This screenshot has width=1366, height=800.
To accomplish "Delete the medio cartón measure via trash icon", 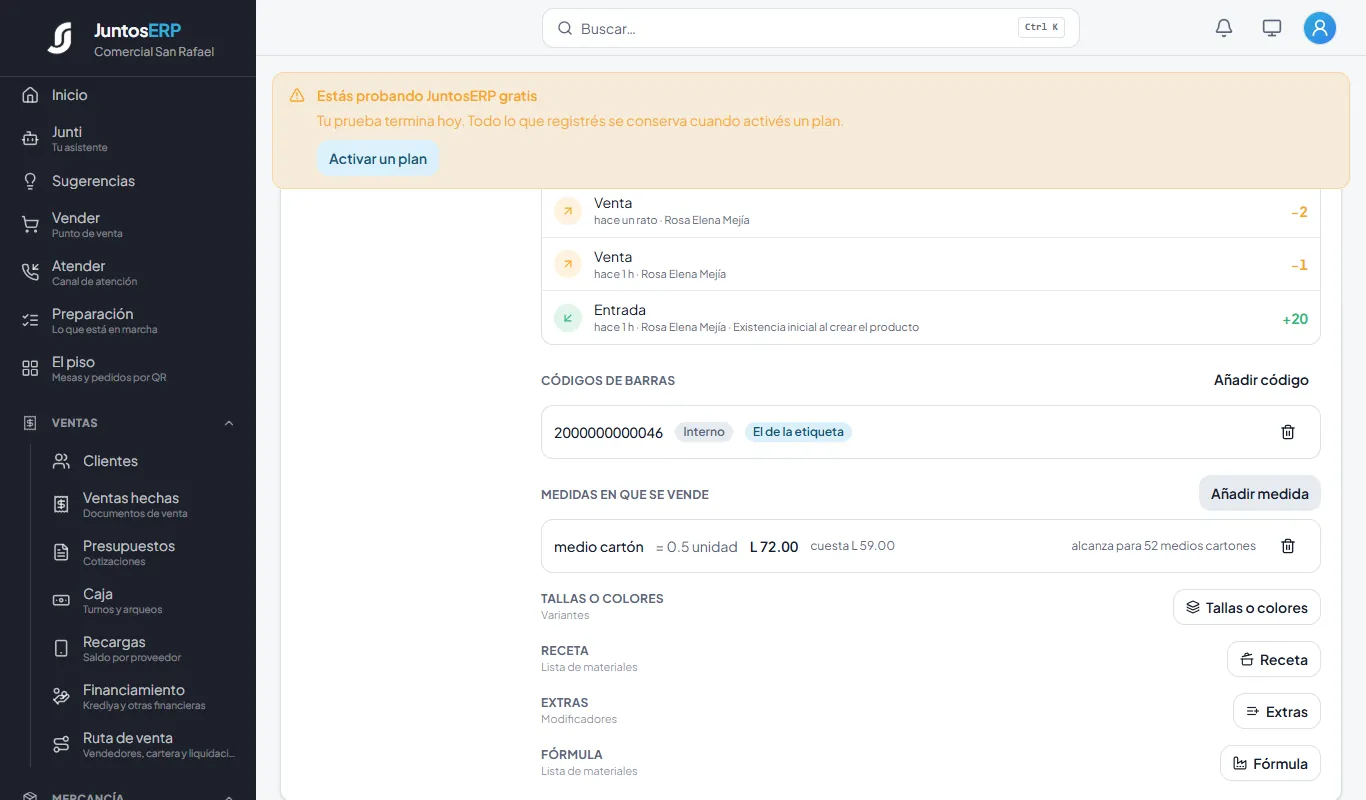I will pos(1288,546).
